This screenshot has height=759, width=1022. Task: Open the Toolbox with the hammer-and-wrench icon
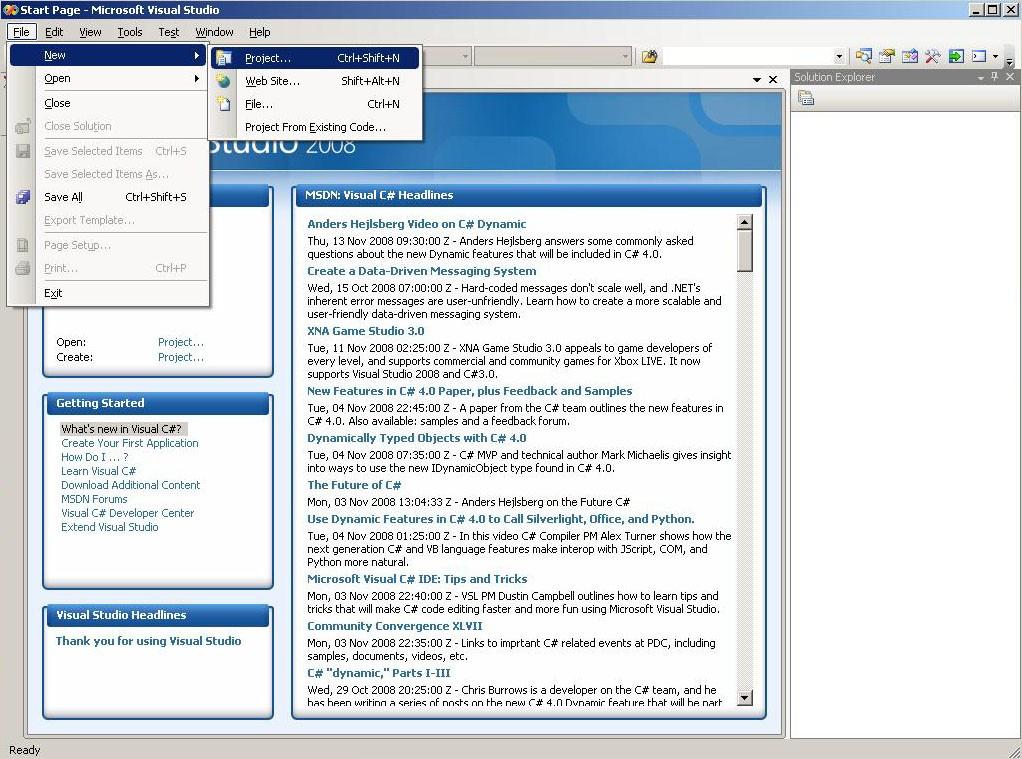click(932, 57)
